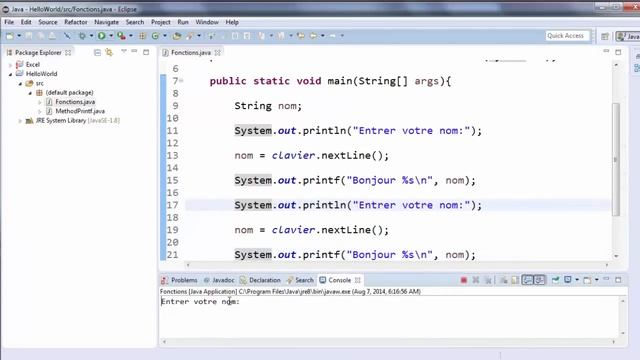Click the green Run button in toolbar
The height and width of the screenshot is (360, 640).
tap(101, 36)
